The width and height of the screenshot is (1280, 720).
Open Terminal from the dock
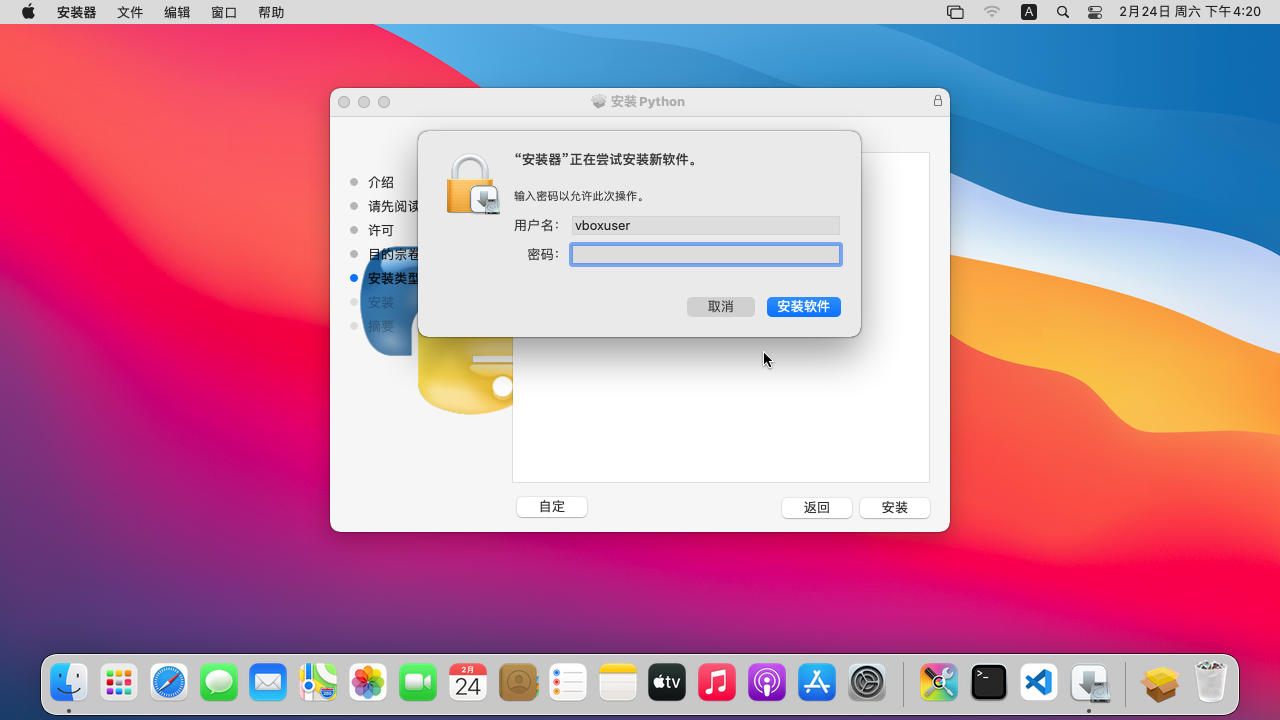989,683
